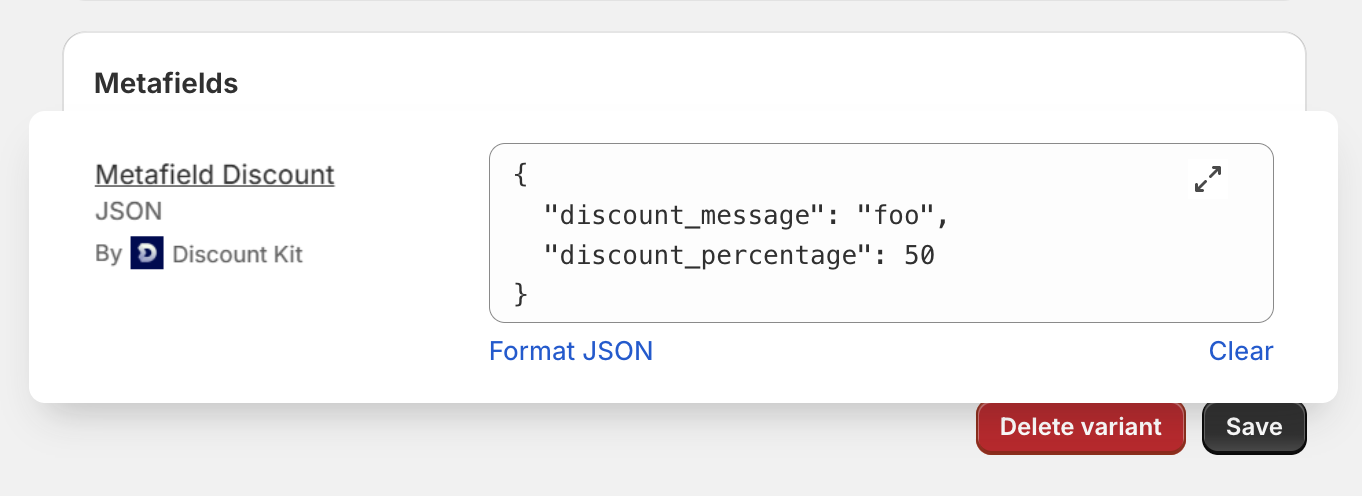Click the Discount Kit app logo
This screenshot has width=1362, height=496.
[x=147, y=254]
